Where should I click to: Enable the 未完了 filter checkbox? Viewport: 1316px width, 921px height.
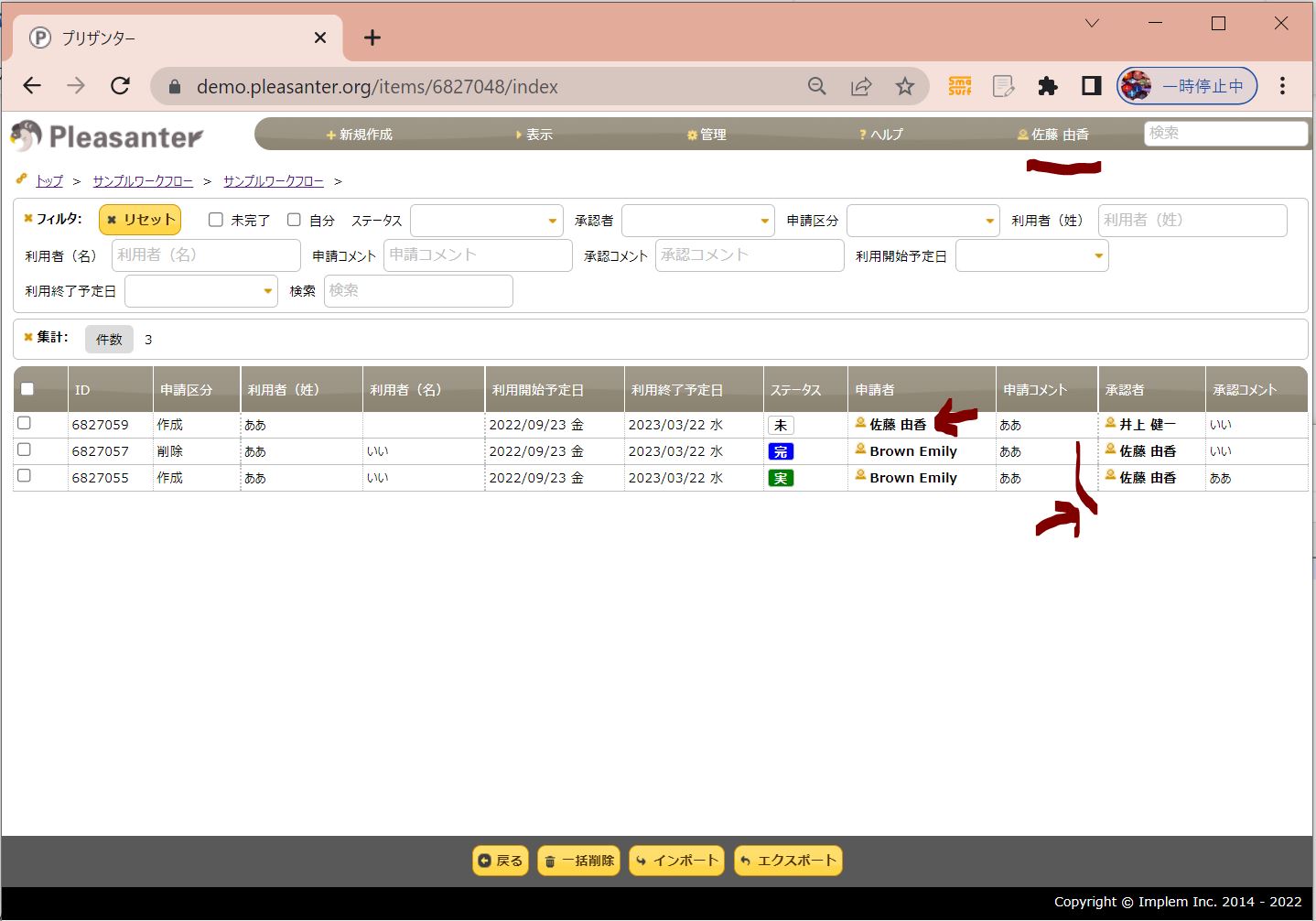coord(216,220)
